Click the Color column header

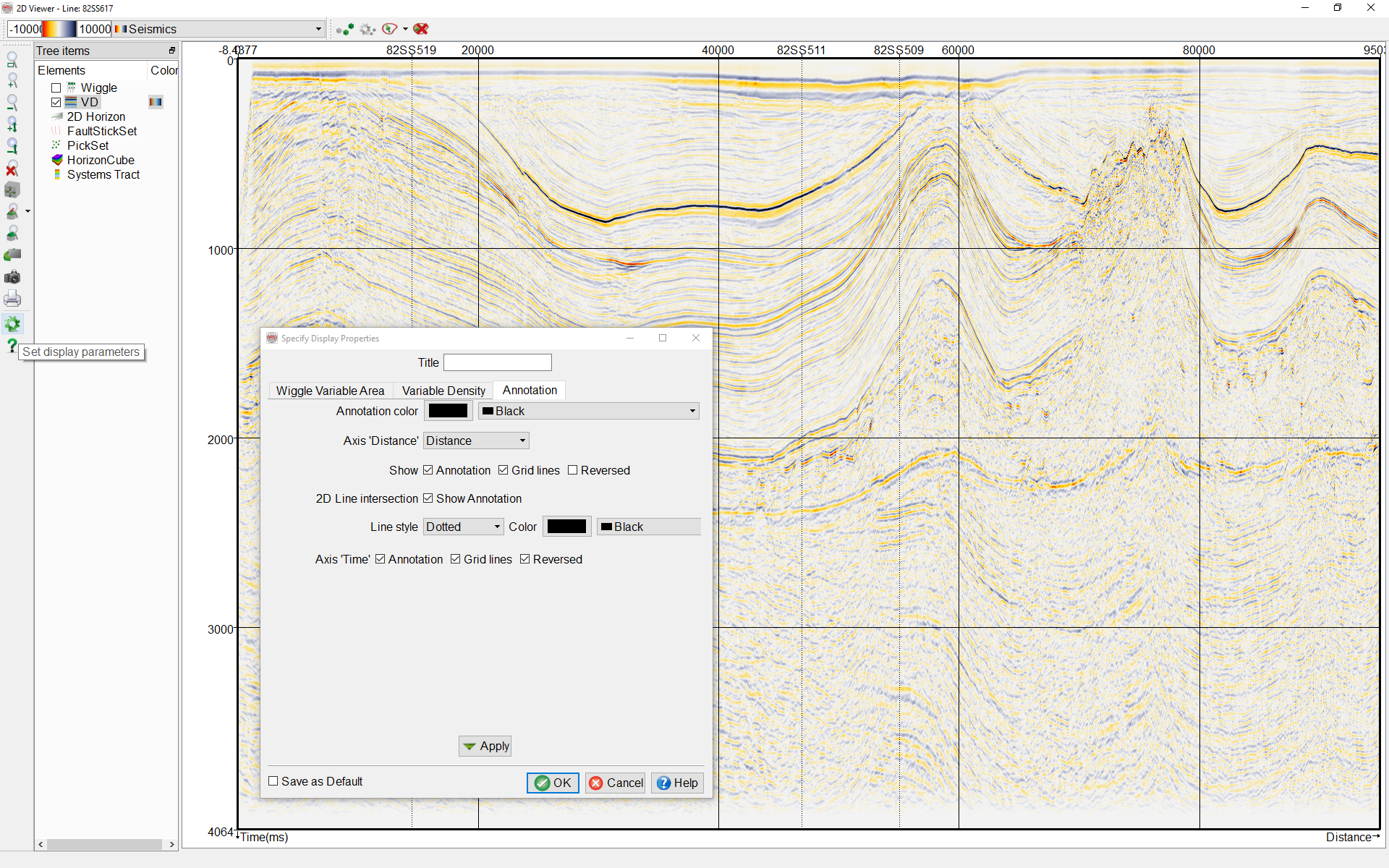pyautogui.click(x=163, y=70)
